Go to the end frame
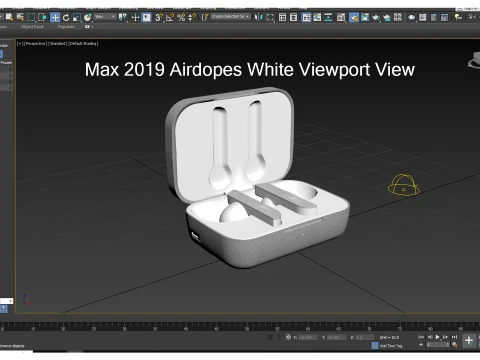This screenshot has width=480, height=360. point(454,337)
